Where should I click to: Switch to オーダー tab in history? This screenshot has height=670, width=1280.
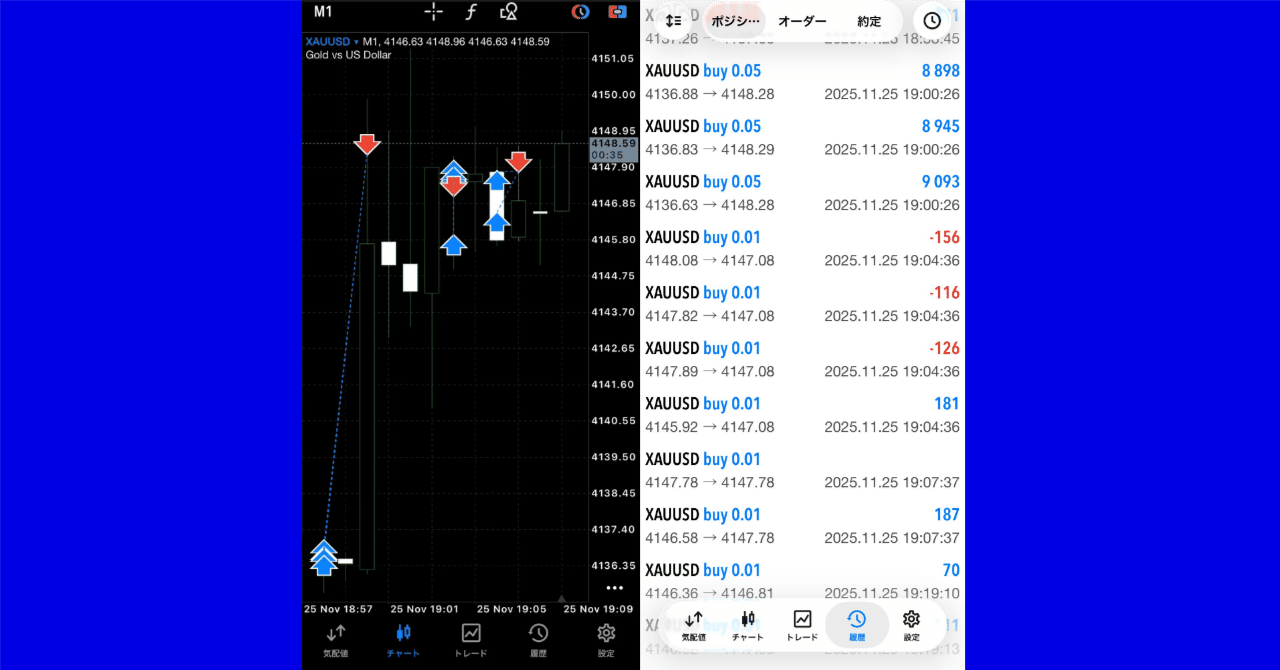(x=802, y=21)
